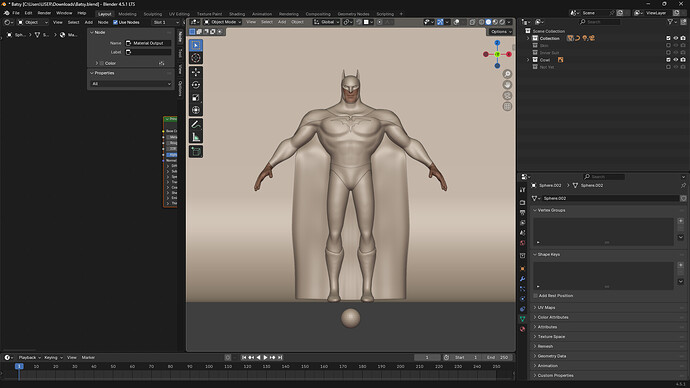
Task: Hide the Collection in viewport with eye icon
Action: (x=675, y=38)
